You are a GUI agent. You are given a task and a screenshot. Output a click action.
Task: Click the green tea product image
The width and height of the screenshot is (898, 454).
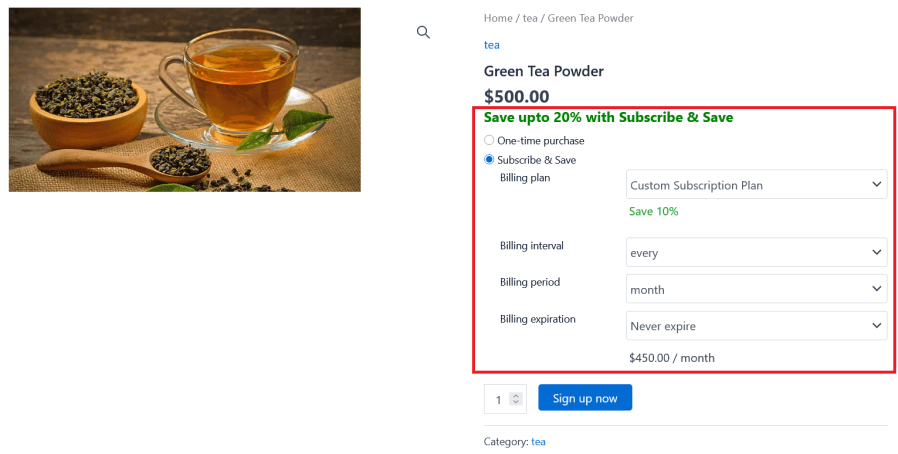point(185,100)
